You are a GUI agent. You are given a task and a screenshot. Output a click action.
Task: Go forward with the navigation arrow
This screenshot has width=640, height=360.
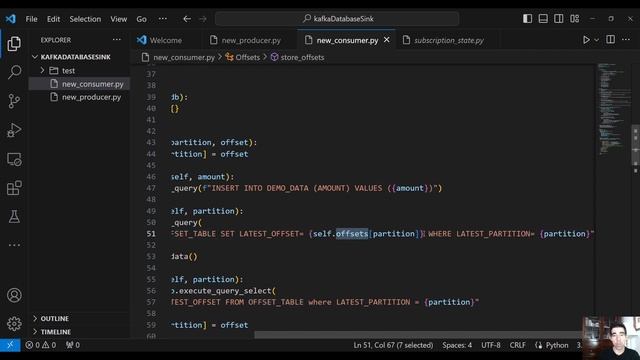[202, 19]
